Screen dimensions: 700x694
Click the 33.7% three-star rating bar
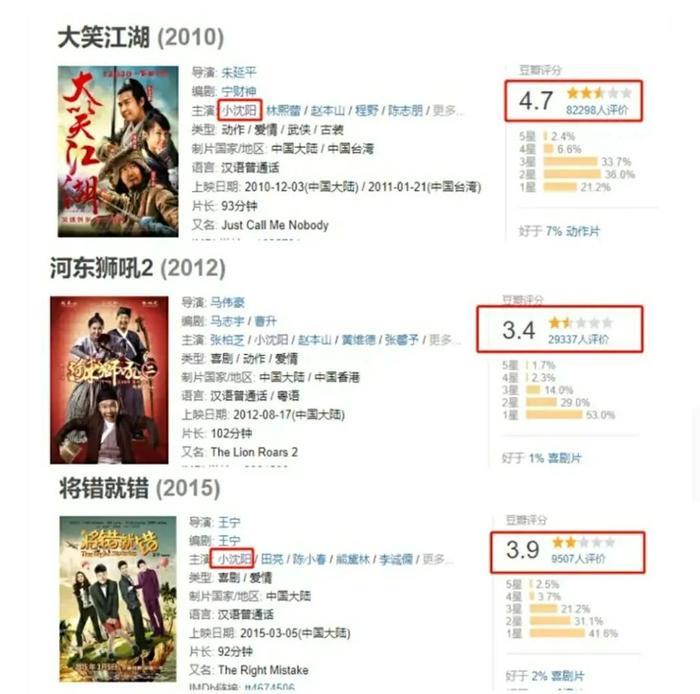[x=570, y=162]
